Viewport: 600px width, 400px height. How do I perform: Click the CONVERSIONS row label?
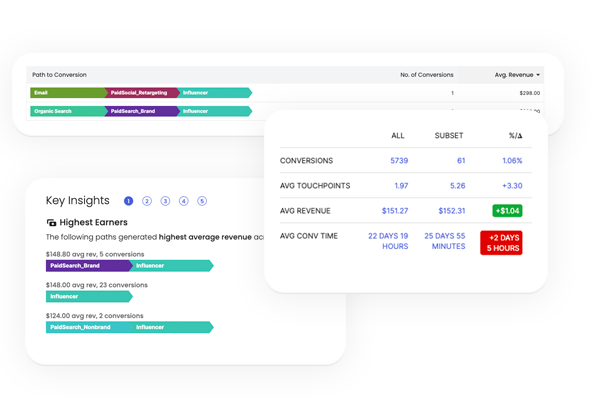(x=307, y=161)
